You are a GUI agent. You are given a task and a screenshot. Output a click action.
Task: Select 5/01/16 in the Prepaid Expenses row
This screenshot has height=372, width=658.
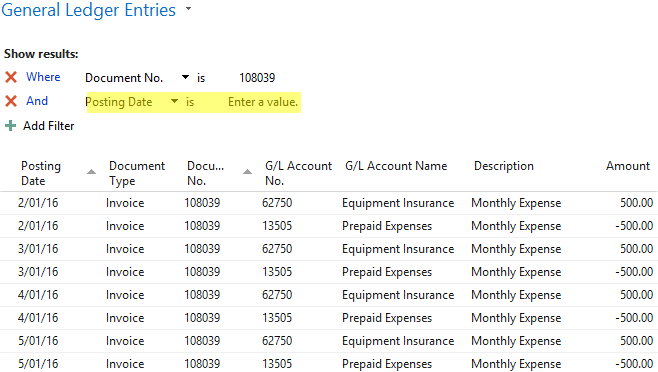[38, 364]
